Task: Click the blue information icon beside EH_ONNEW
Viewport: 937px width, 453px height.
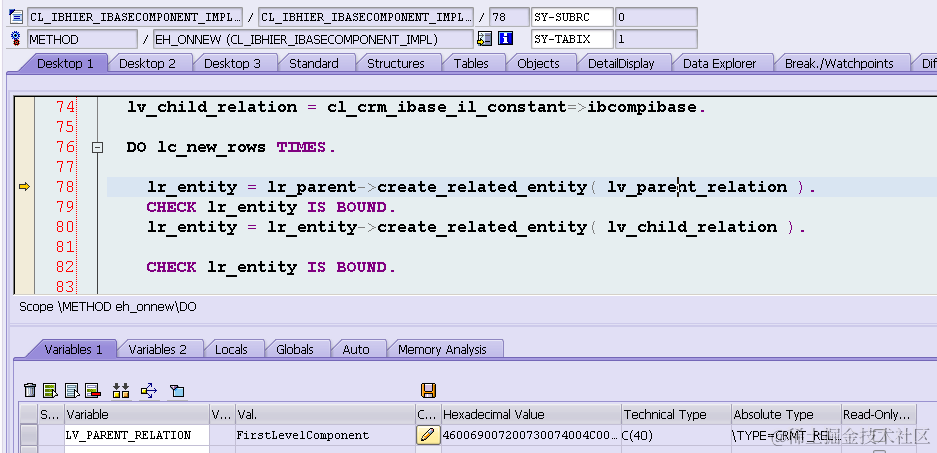Action: (506, 39)
